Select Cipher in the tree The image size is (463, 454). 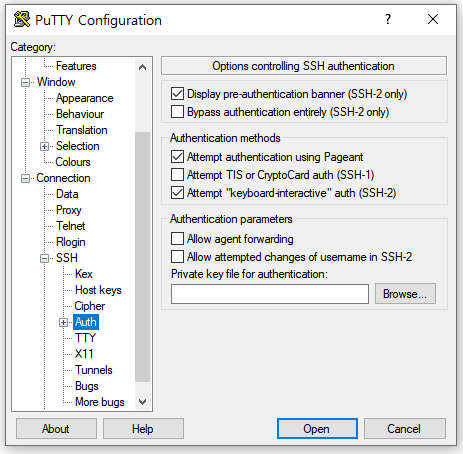click(x=90, y=306)
